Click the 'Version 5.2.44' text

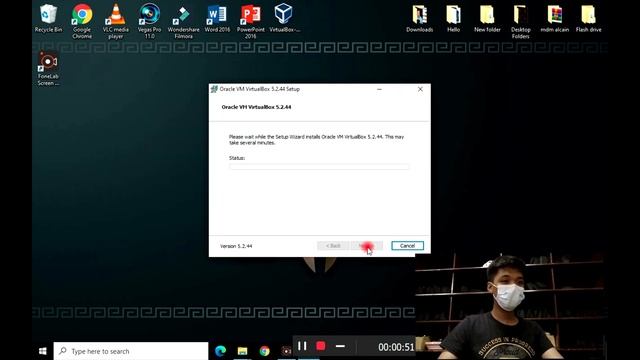point(236,246)
